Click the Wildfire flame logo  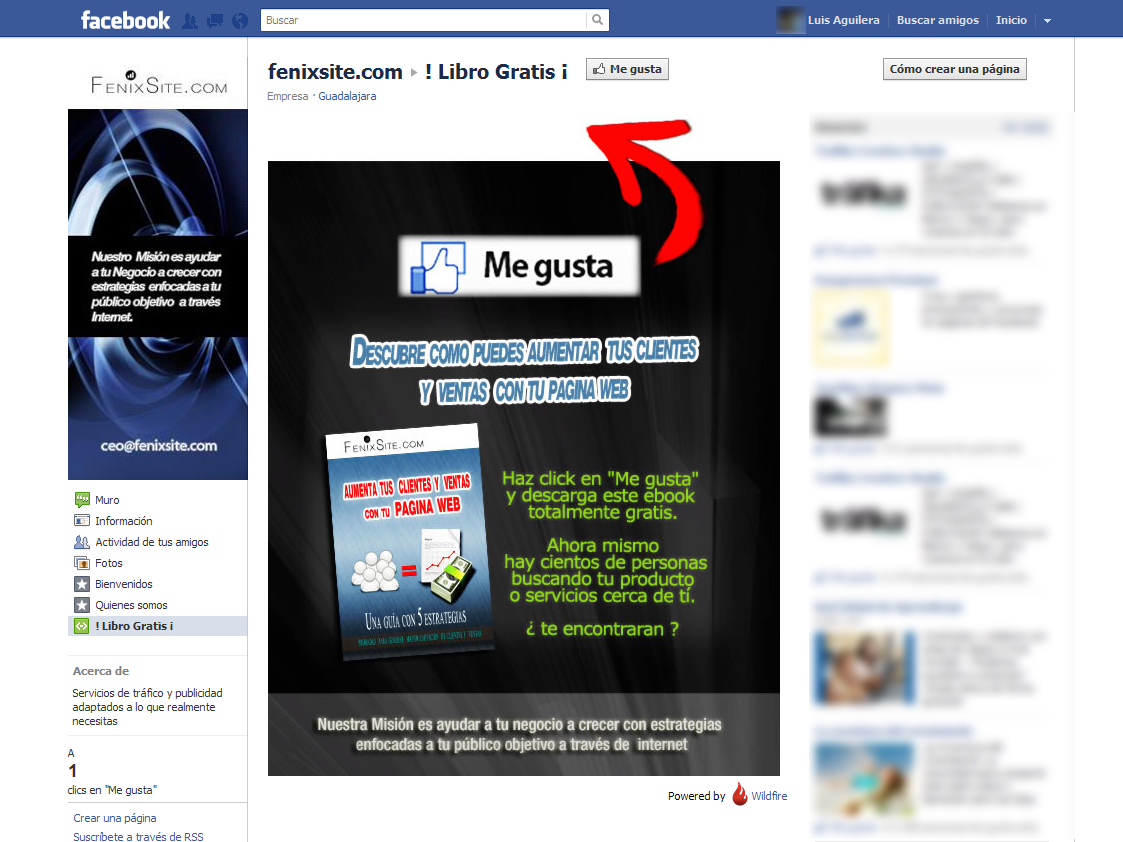click(740, 794)
